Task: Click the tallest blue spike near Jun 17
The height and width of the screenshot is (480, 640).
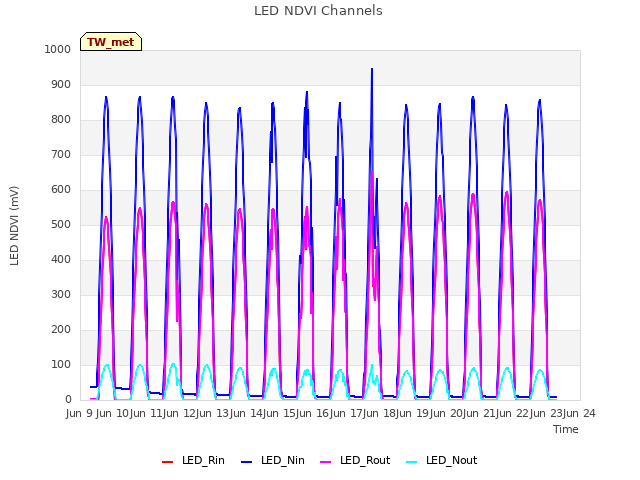Action: click(x=372, y=70)
